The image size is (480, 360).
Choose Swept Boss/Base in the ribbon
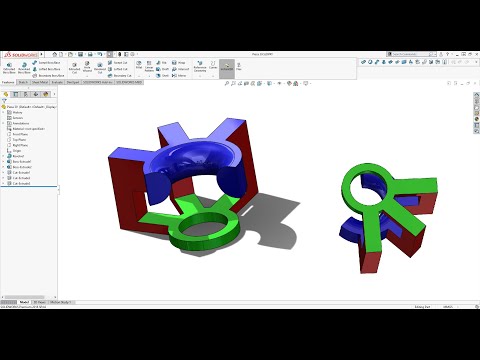point(46,63)
